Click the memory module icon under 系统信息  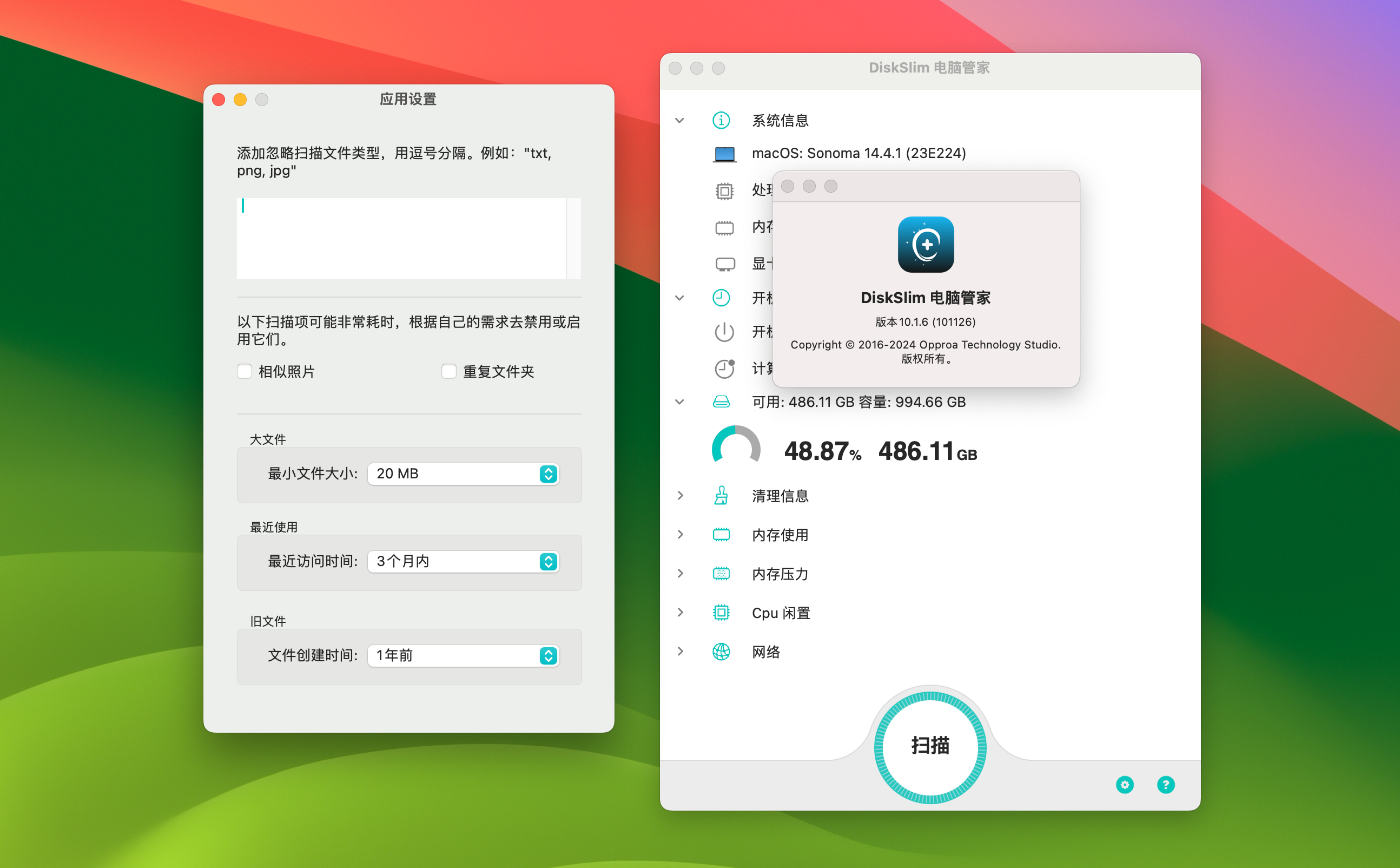click(x=725, y=228)
